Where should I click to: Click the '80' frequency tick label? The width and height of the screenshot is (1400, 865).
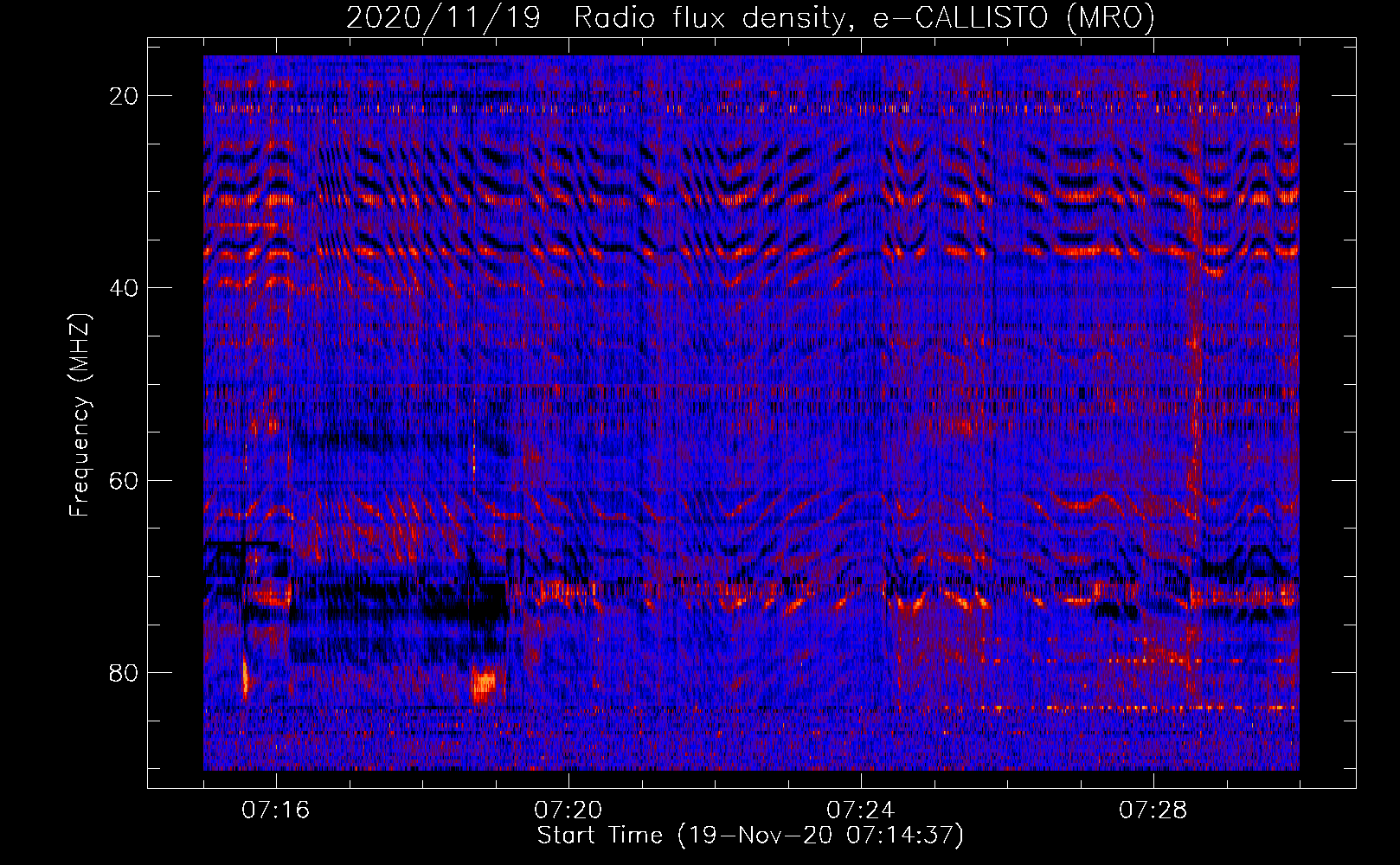[x=125, y=672]
